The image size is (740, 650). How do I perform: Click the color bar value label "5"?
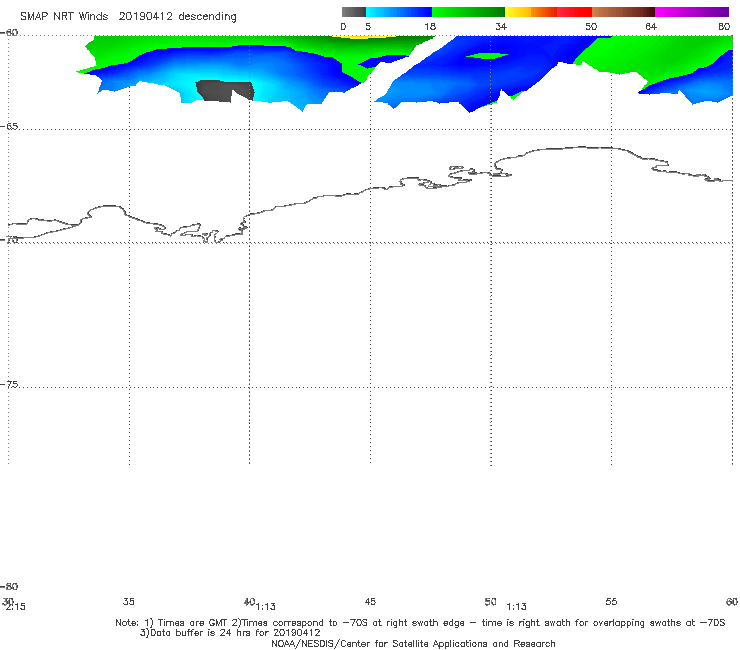pos(368,27)
